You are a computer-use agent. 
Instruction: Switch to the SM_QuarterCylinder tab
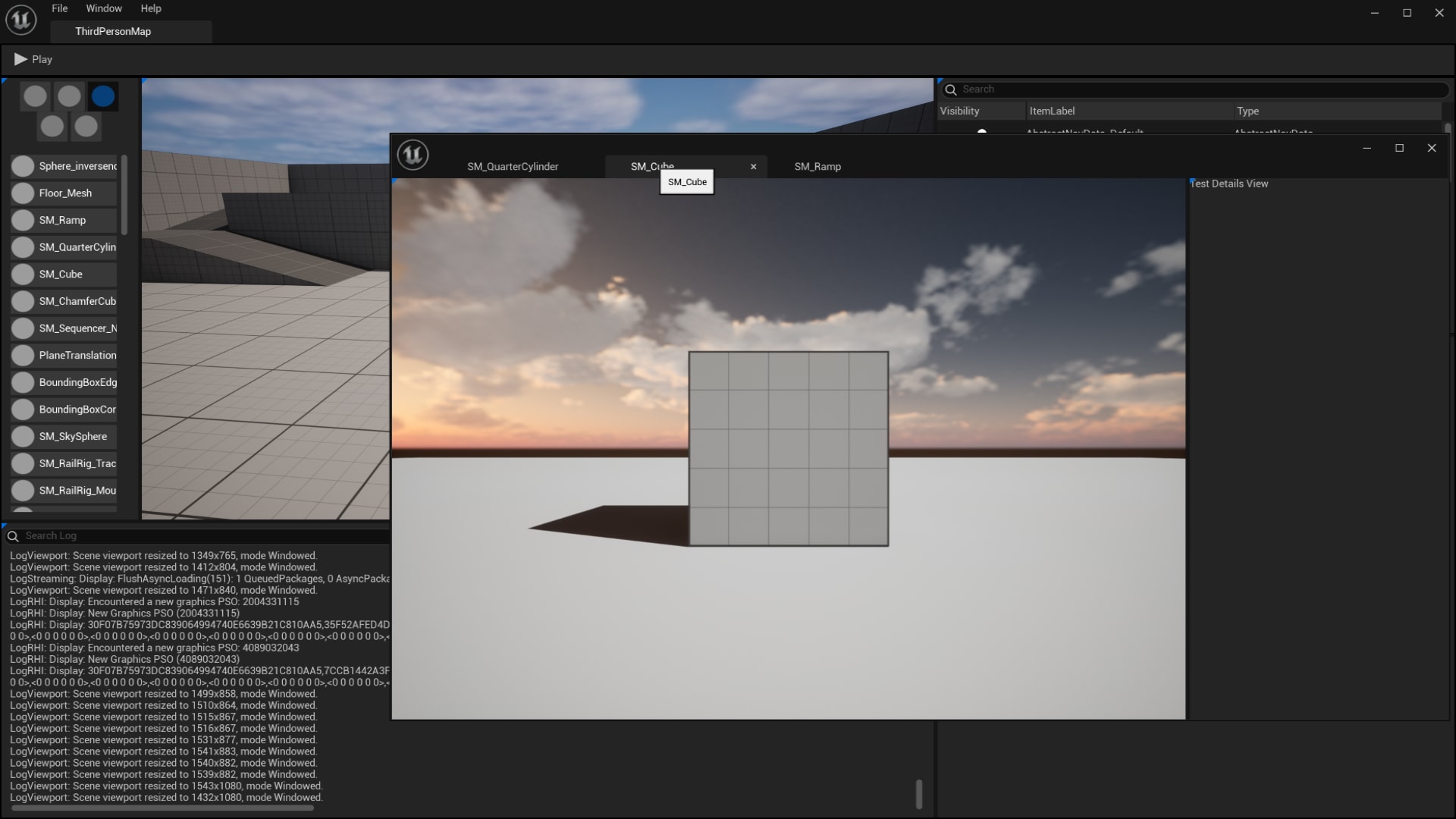click(513, 166)
